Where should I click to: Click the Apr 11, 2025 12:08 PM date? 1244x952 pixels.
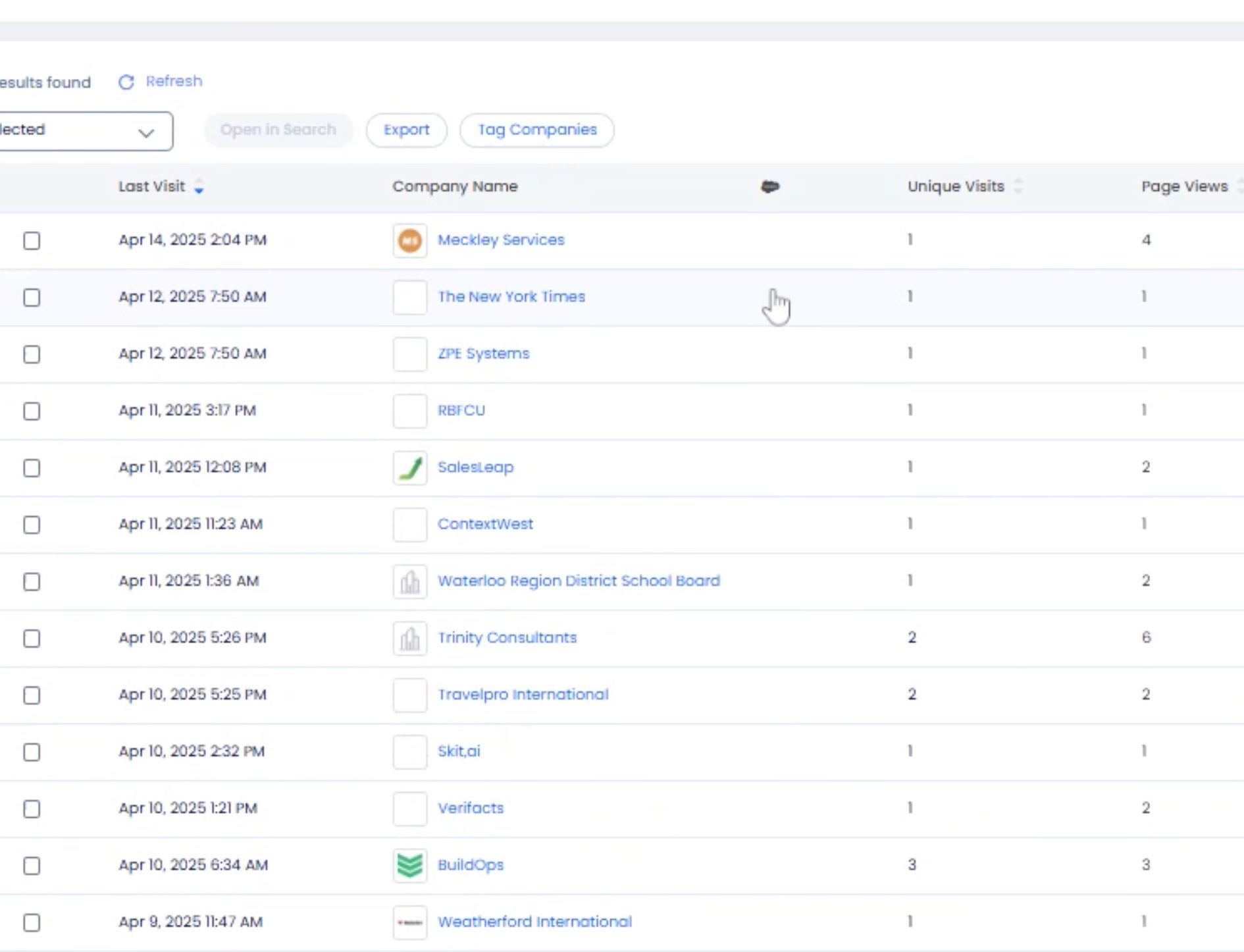192,467
